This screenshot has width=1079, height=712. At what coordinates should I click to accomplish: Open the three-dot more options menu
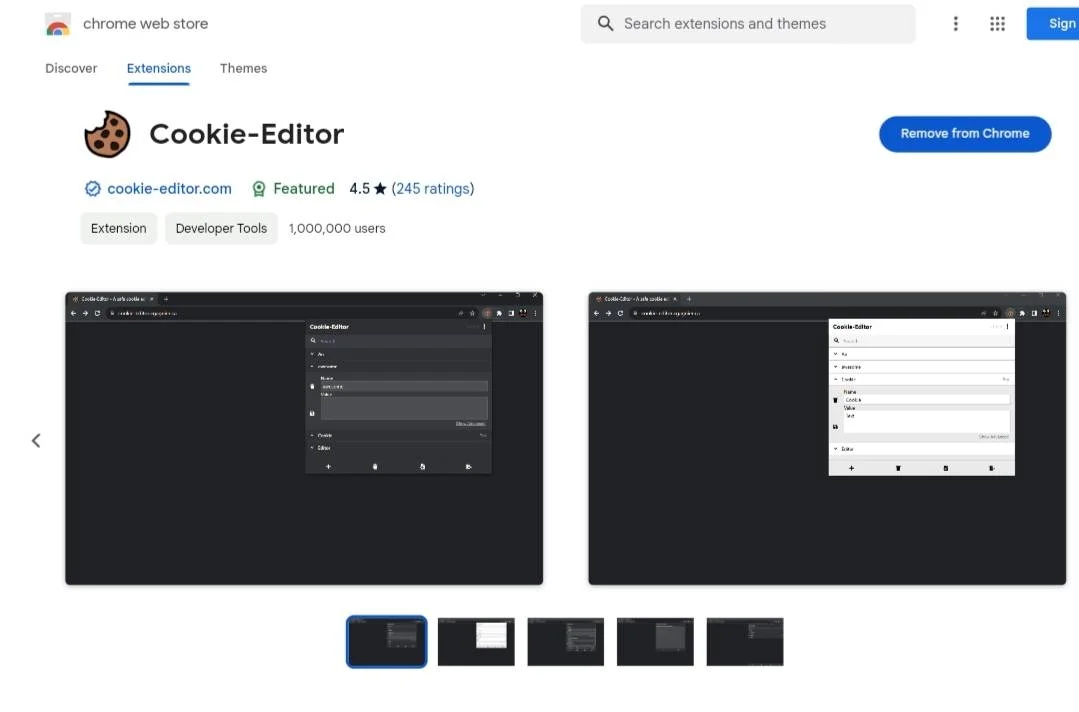(x=955, y=24)
